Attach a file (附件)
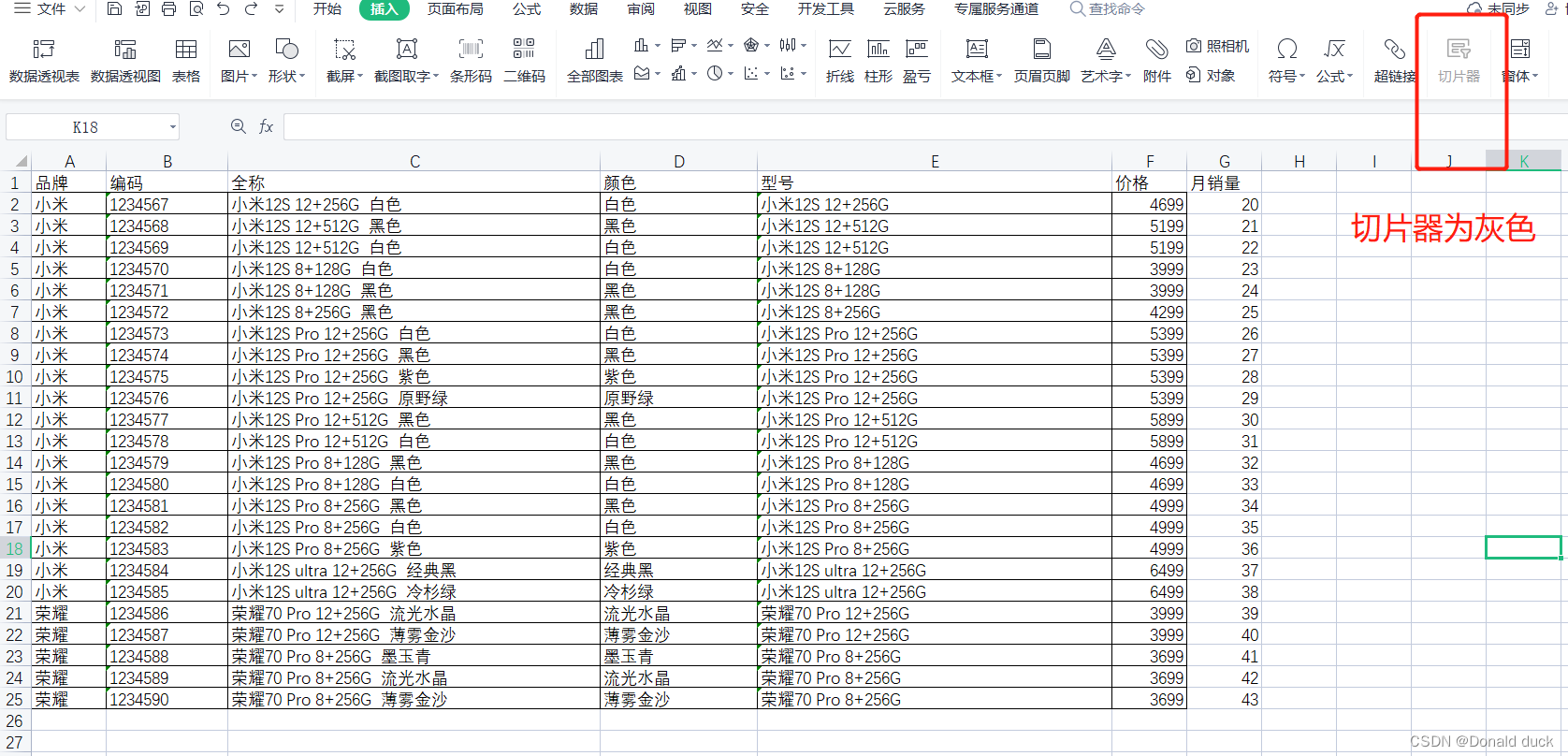This screenshot has width=1568, height=756. pos(1157,61)
